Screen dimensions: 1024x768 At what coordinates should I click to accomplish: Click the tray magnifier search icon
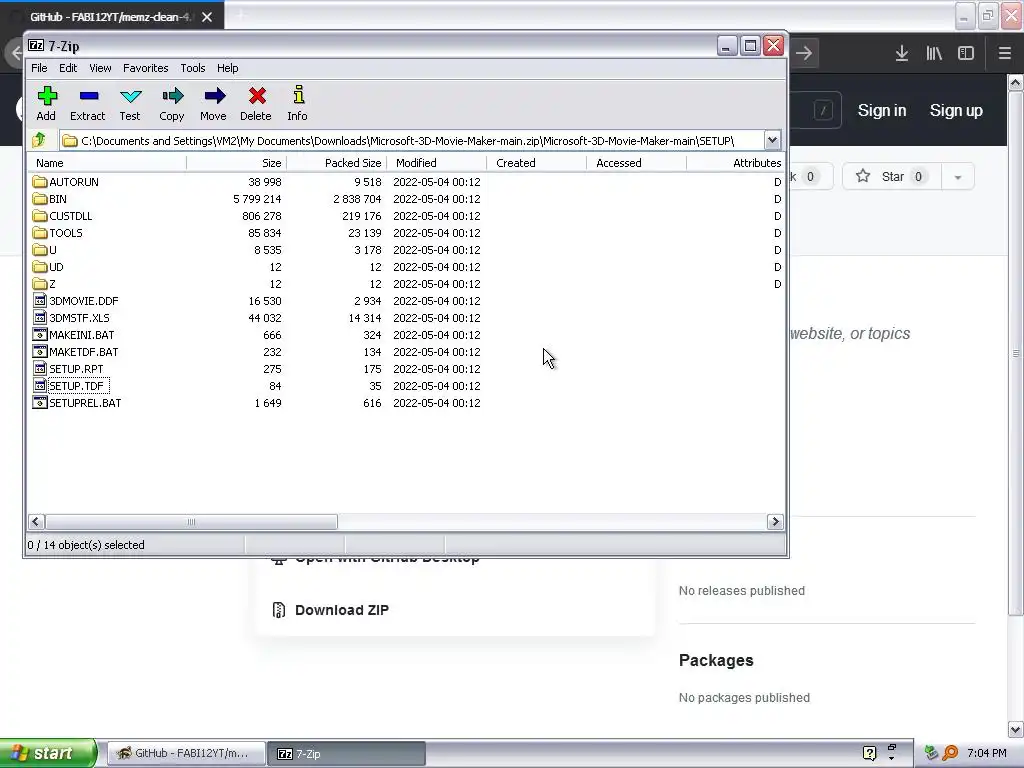click(950, 753)
